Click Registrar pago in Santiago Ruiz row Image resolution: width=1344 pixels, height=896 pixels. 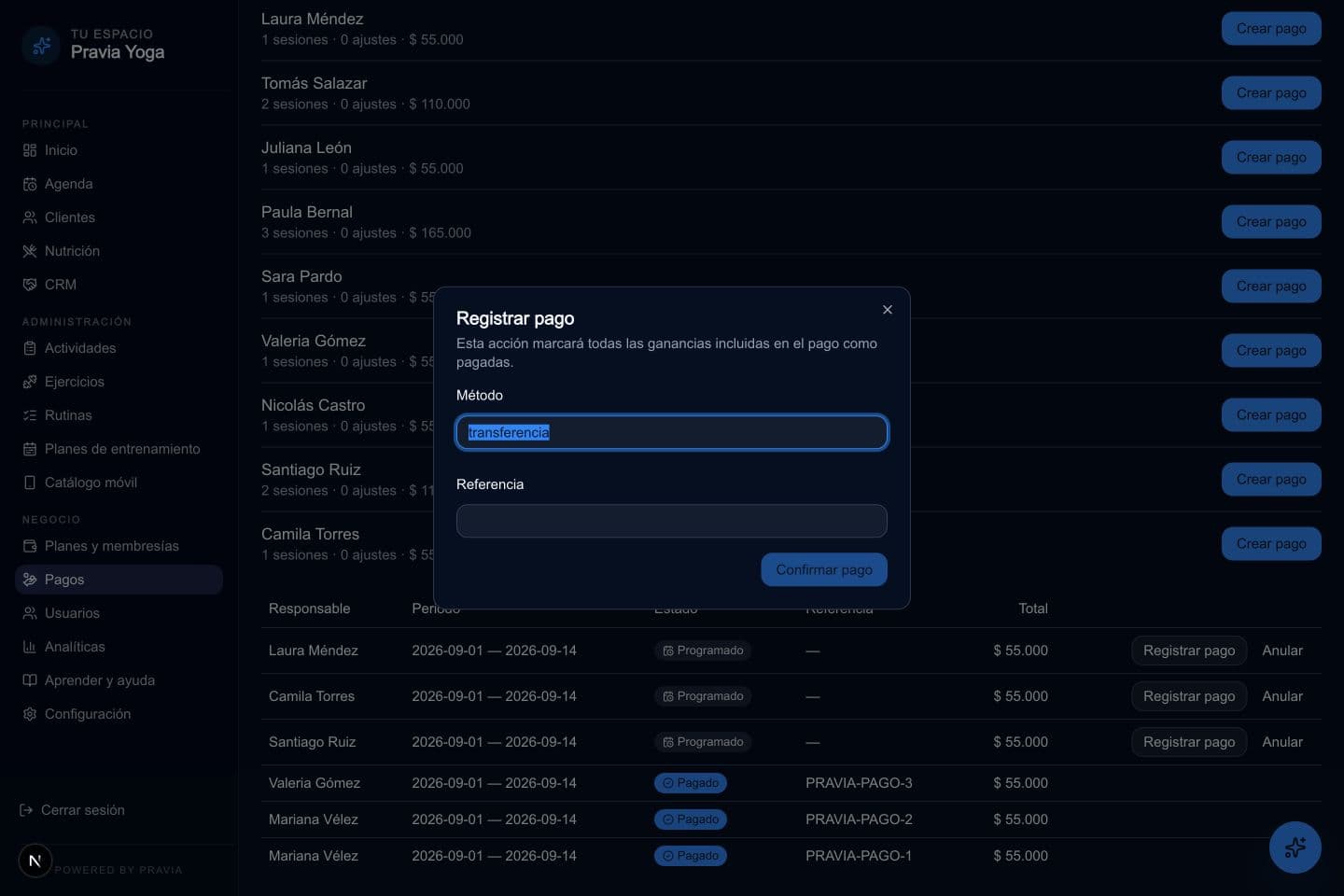pyautogui.click(x=1189, y=742)
